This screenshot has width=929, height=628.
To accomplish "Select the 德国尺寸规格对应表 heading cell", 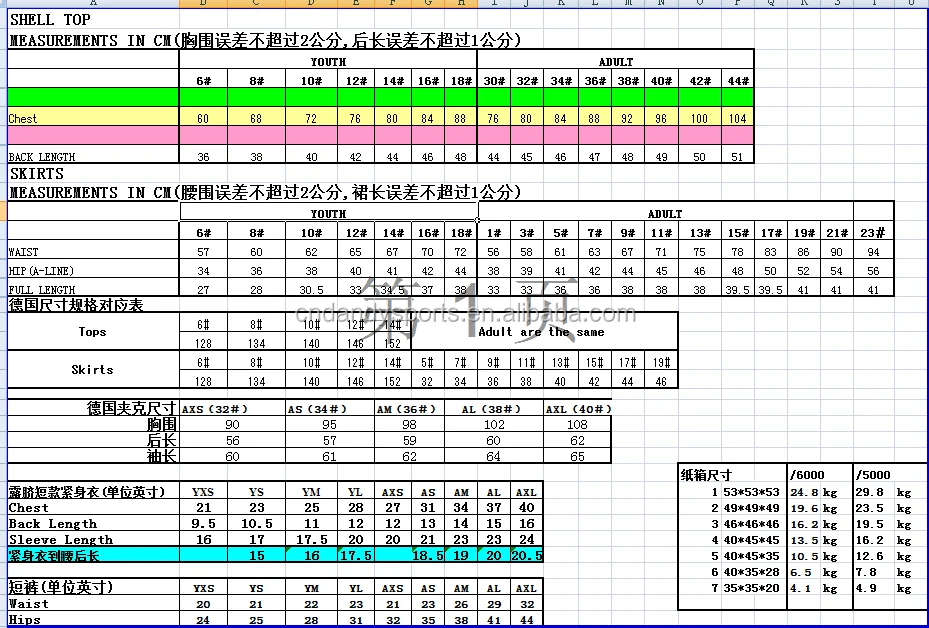I will [76, 304].
